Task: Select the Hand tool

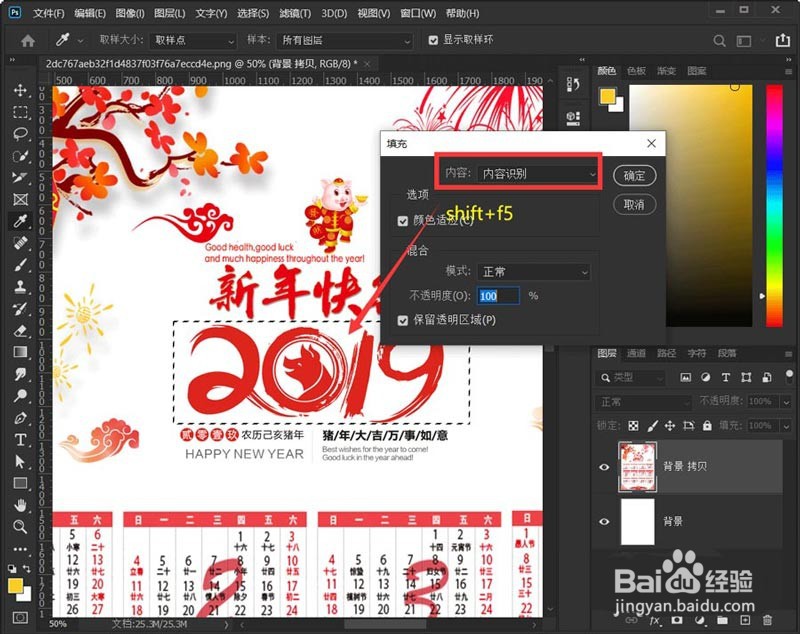Action: tap(20, 505)
